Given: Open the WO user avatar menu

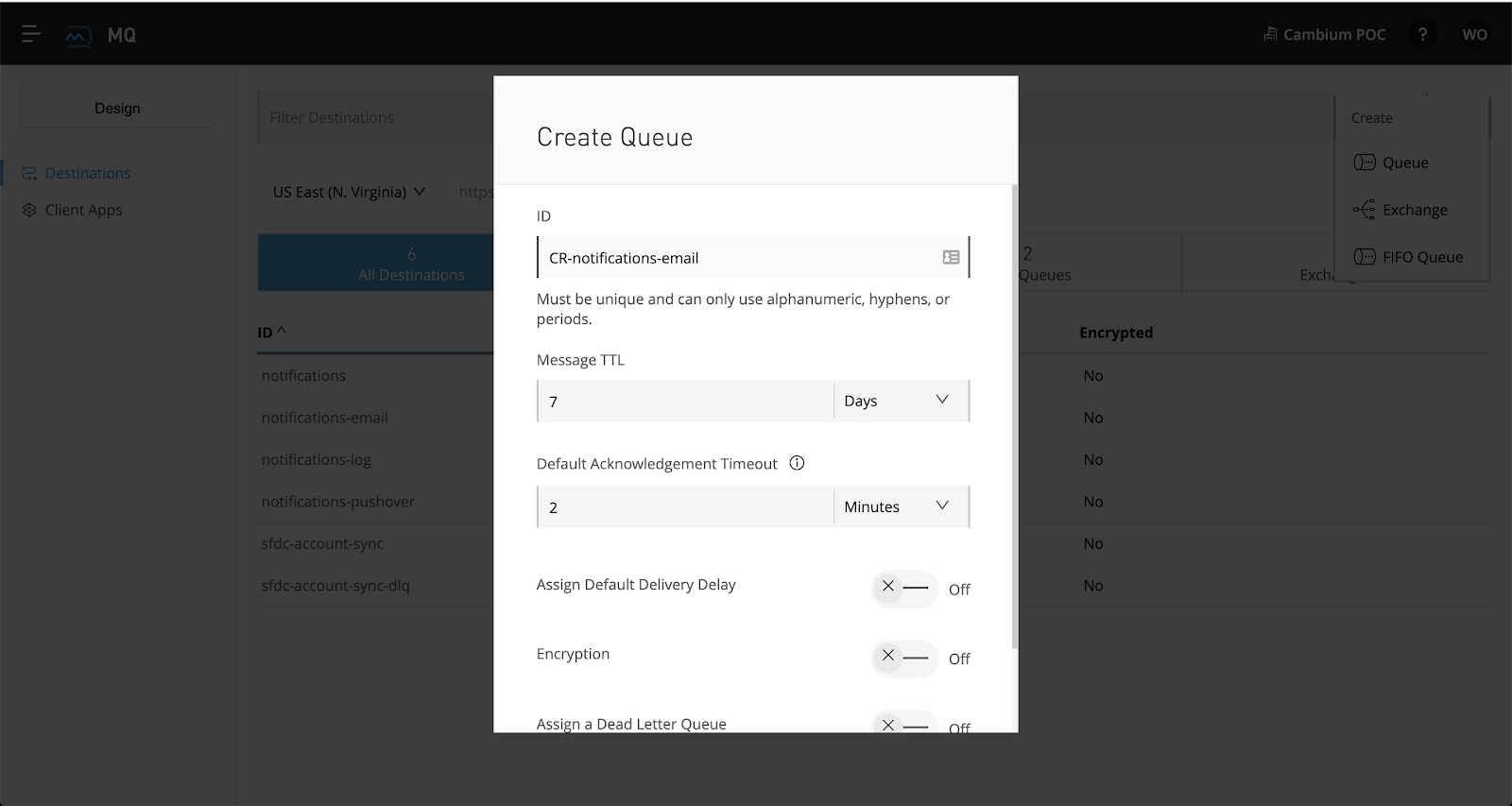Looking at the screenshot, I should 1474,35.
